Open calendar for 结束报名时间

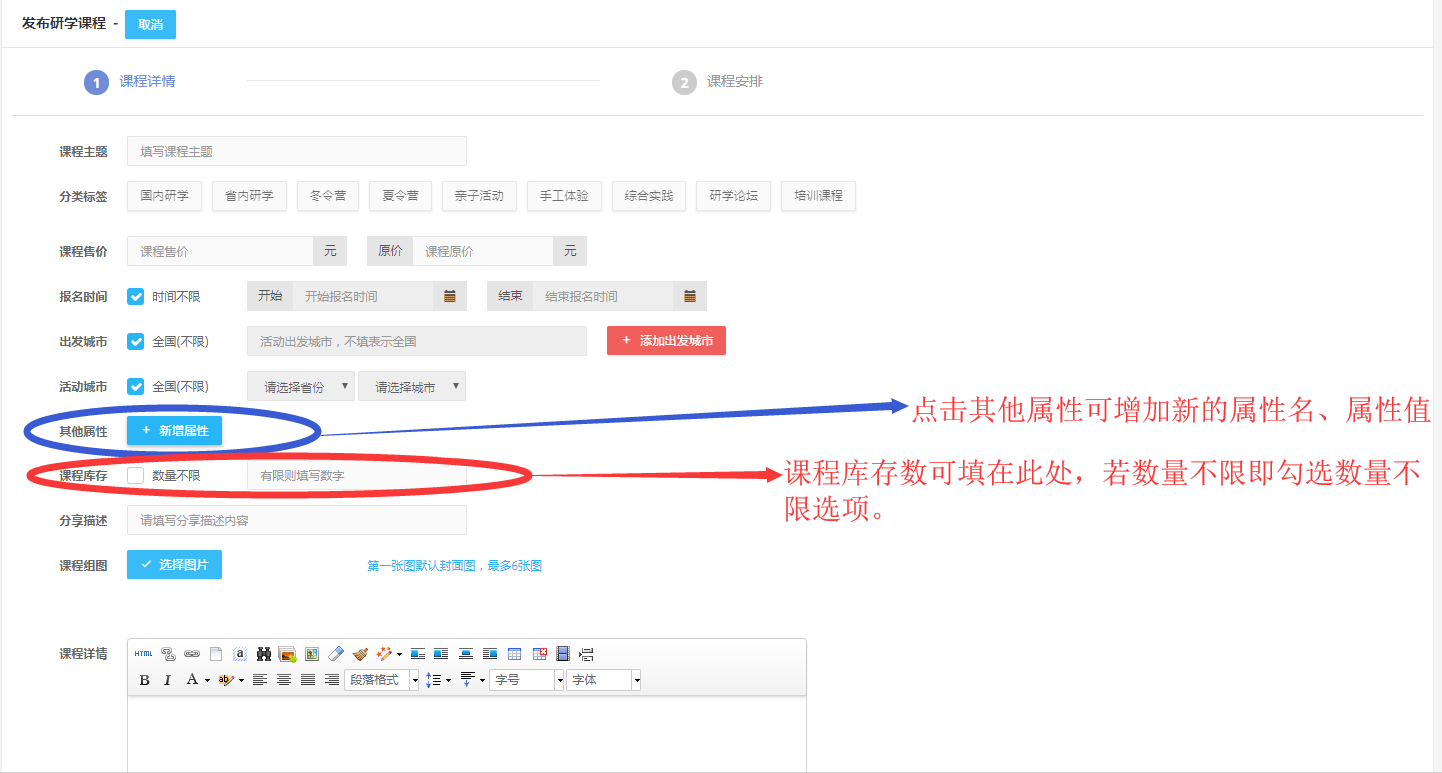pyautogui.click(x=690, y=296)
